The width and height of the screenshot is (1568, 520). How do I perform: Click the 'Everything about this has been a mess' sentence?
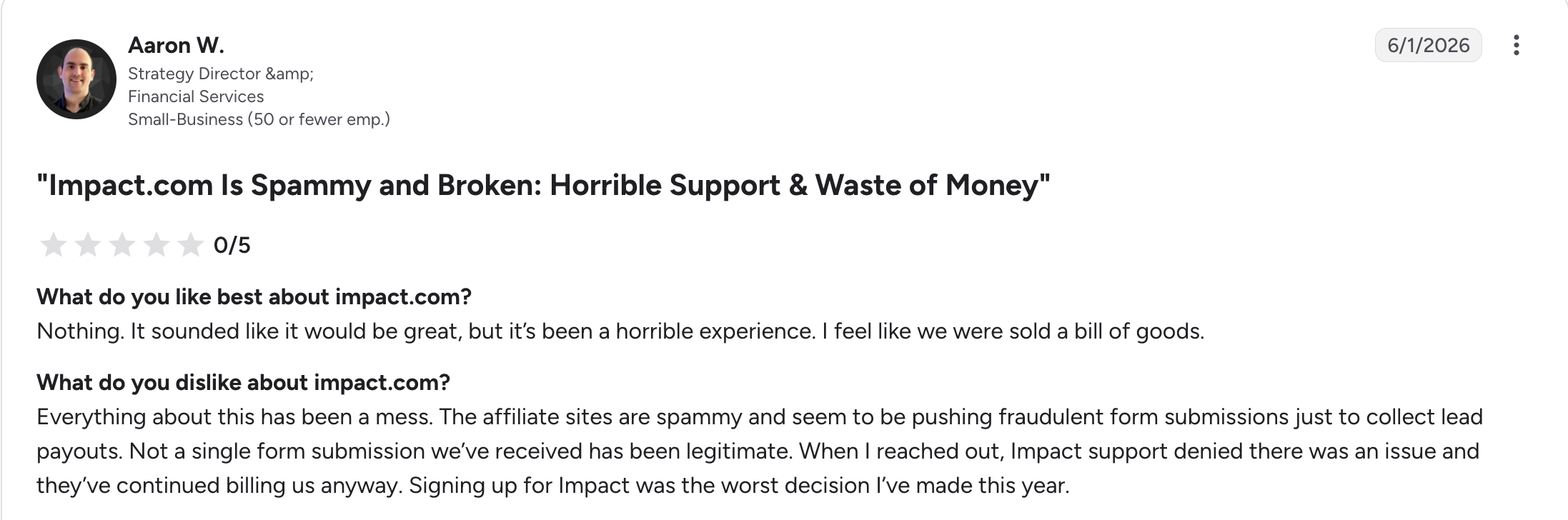tap(234, 417)
